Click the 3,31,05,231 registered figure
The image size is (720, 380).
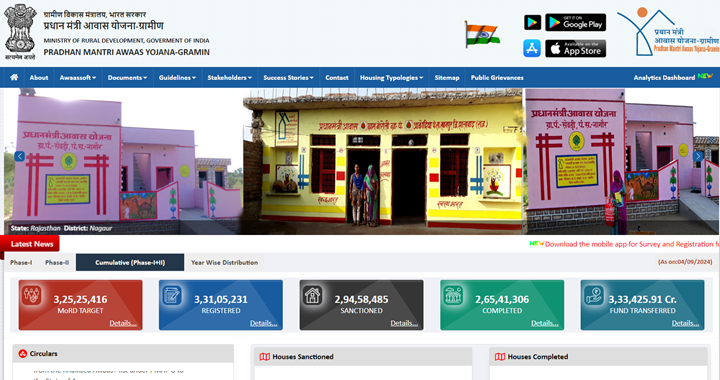point(221,299)
